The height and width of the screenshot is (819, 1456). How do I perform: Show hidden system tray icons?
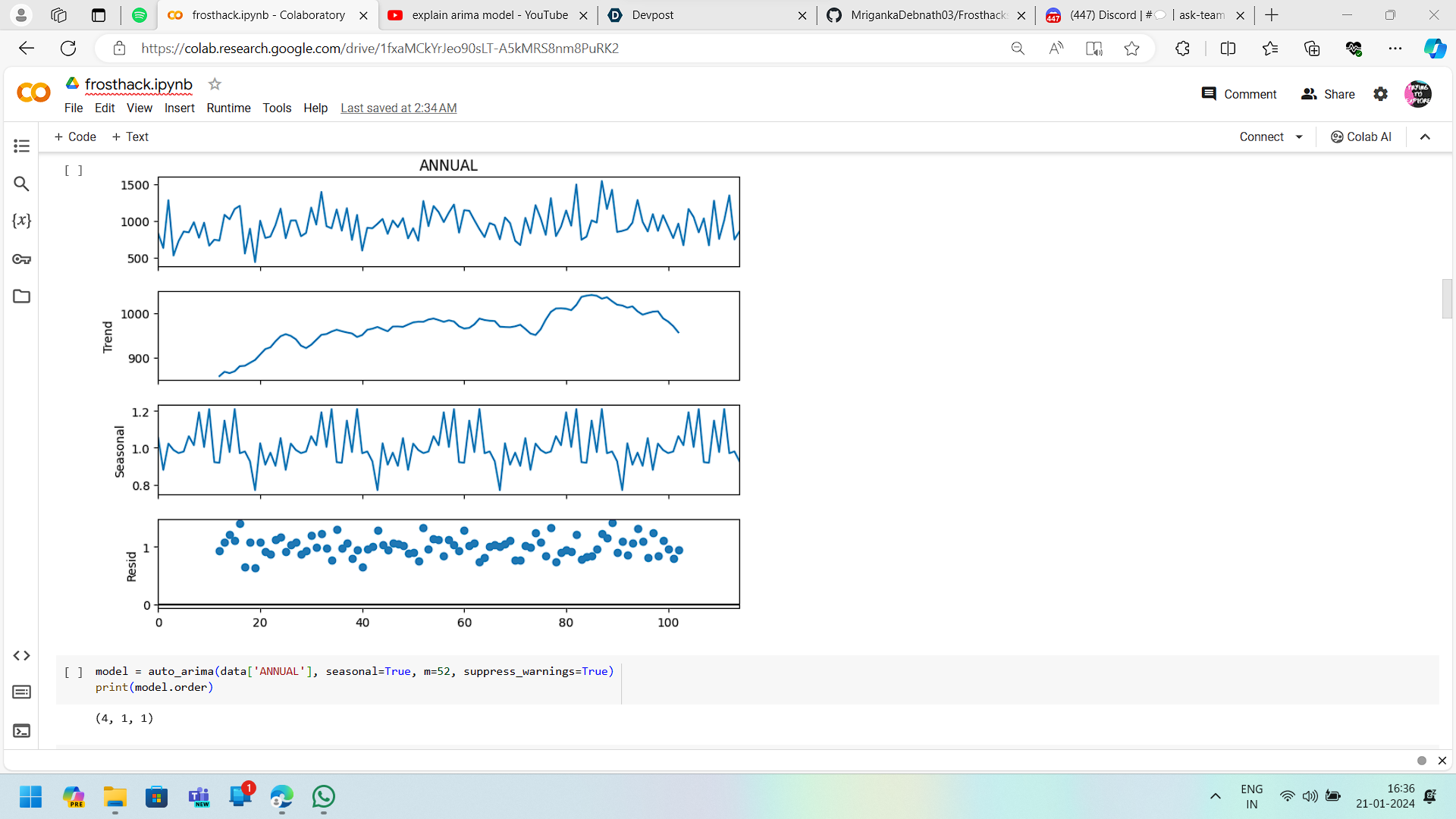[1215, 796]
